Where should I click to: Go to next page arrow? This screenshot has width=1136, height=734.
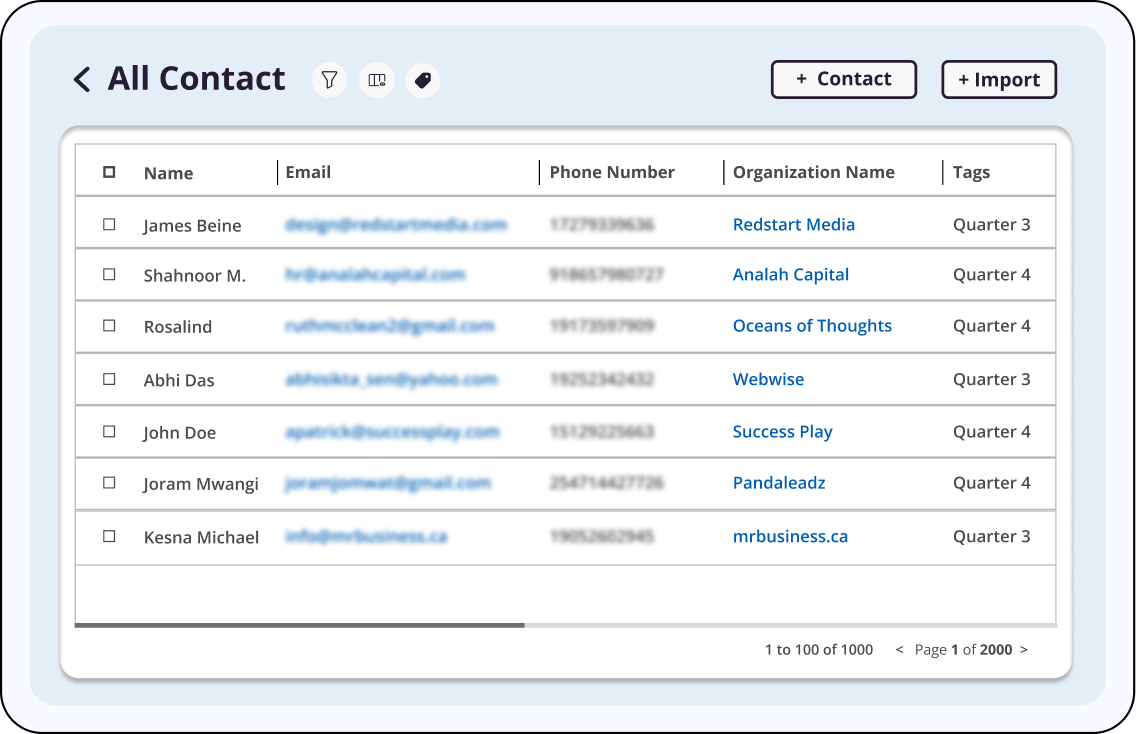click(1023, 650)
